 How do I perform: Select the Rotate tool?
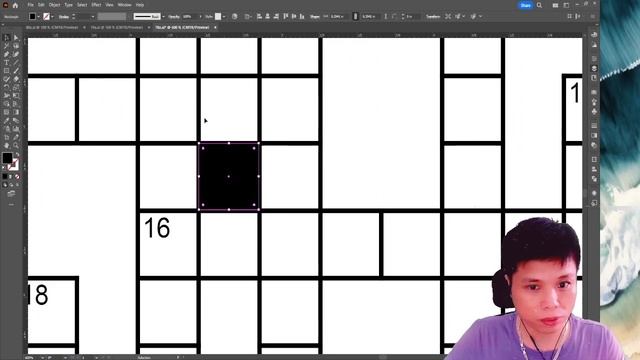(x=7, y=87)
